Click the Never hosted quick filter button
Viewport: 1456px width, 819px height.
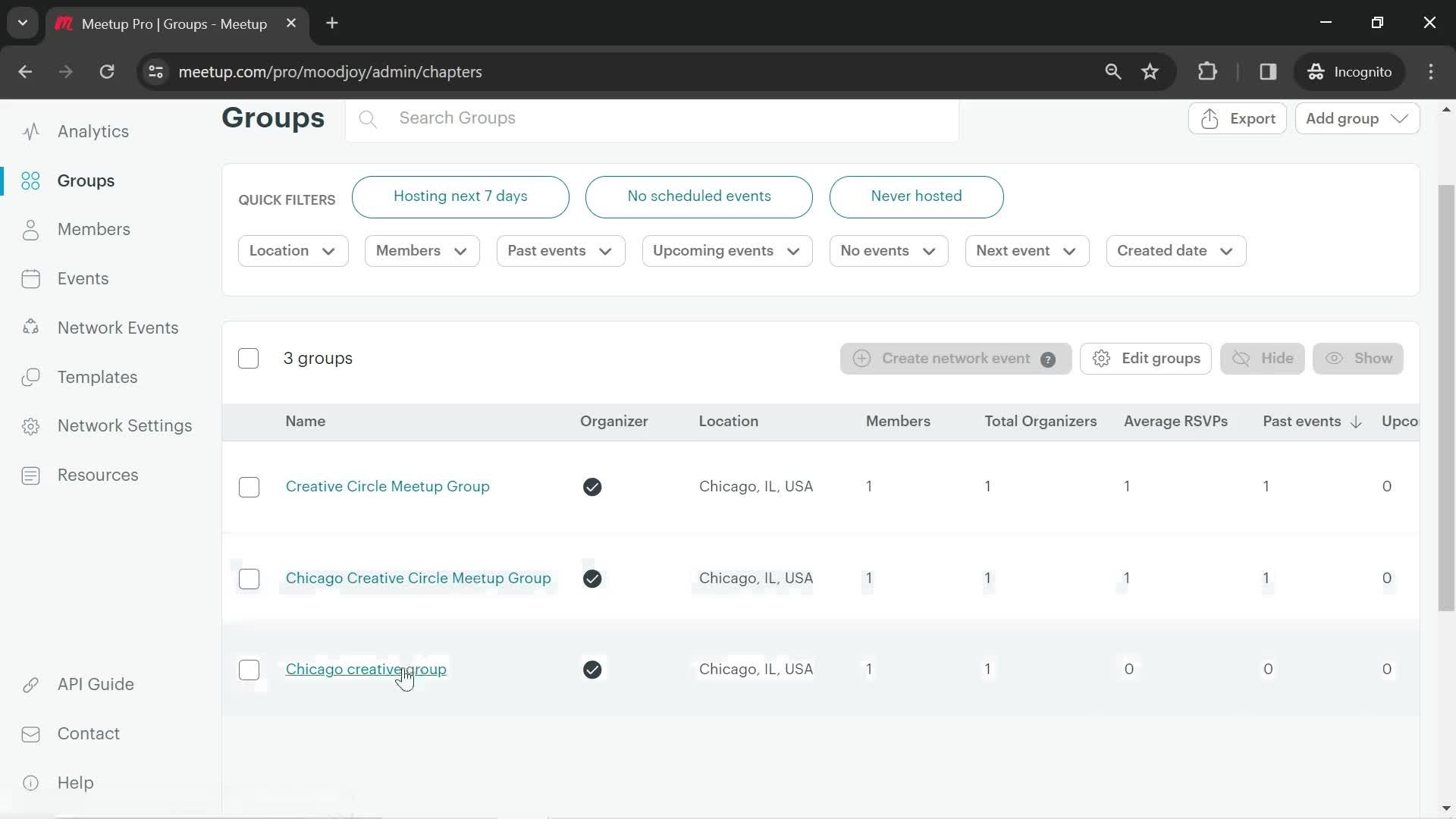point(916,196)
